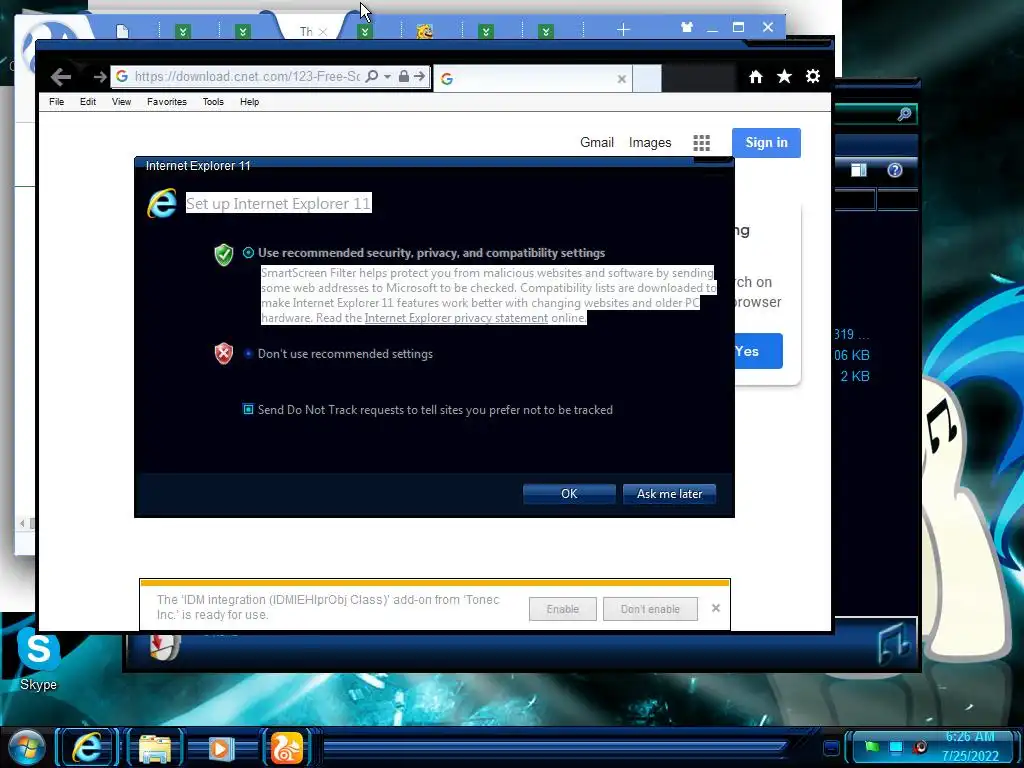
Task: Click the IE address bar URL field
Action: point(247,76)
